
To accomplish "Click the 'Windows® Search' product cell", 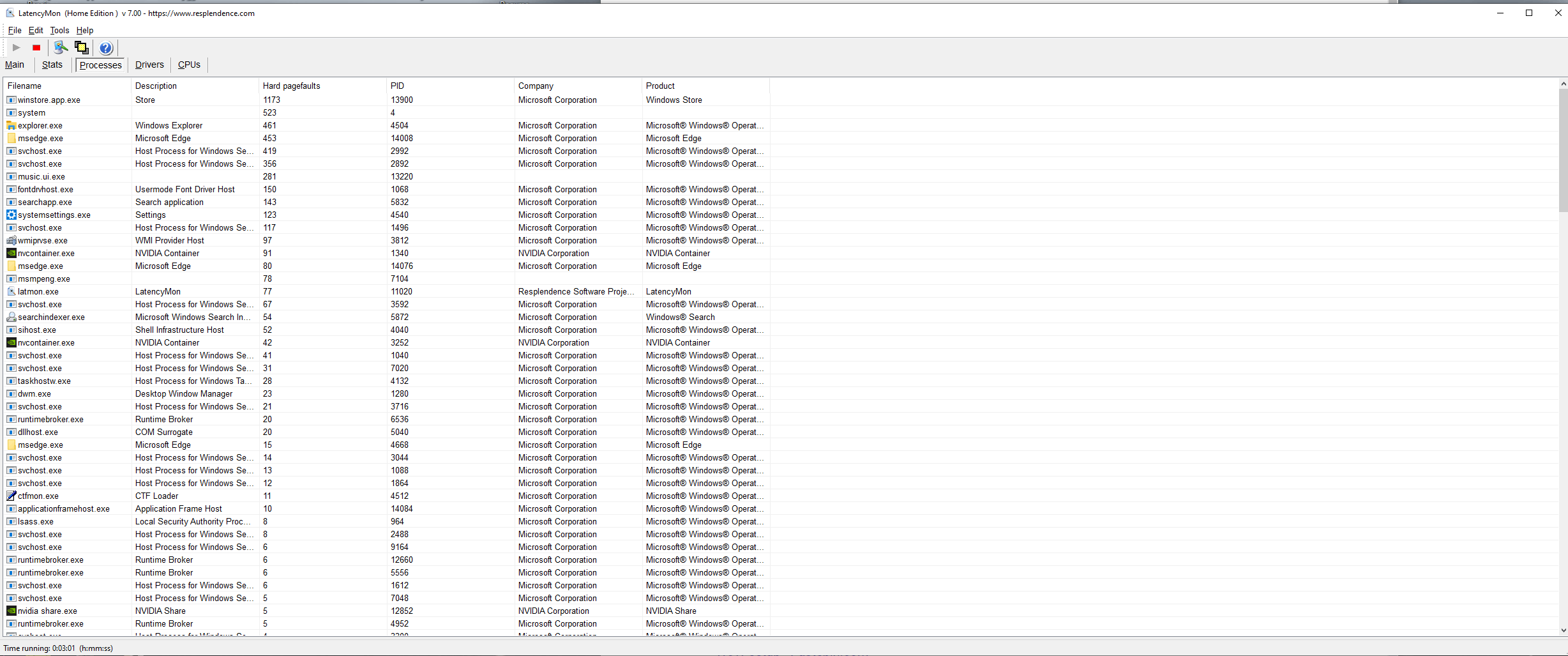I will tap(680, 317).
